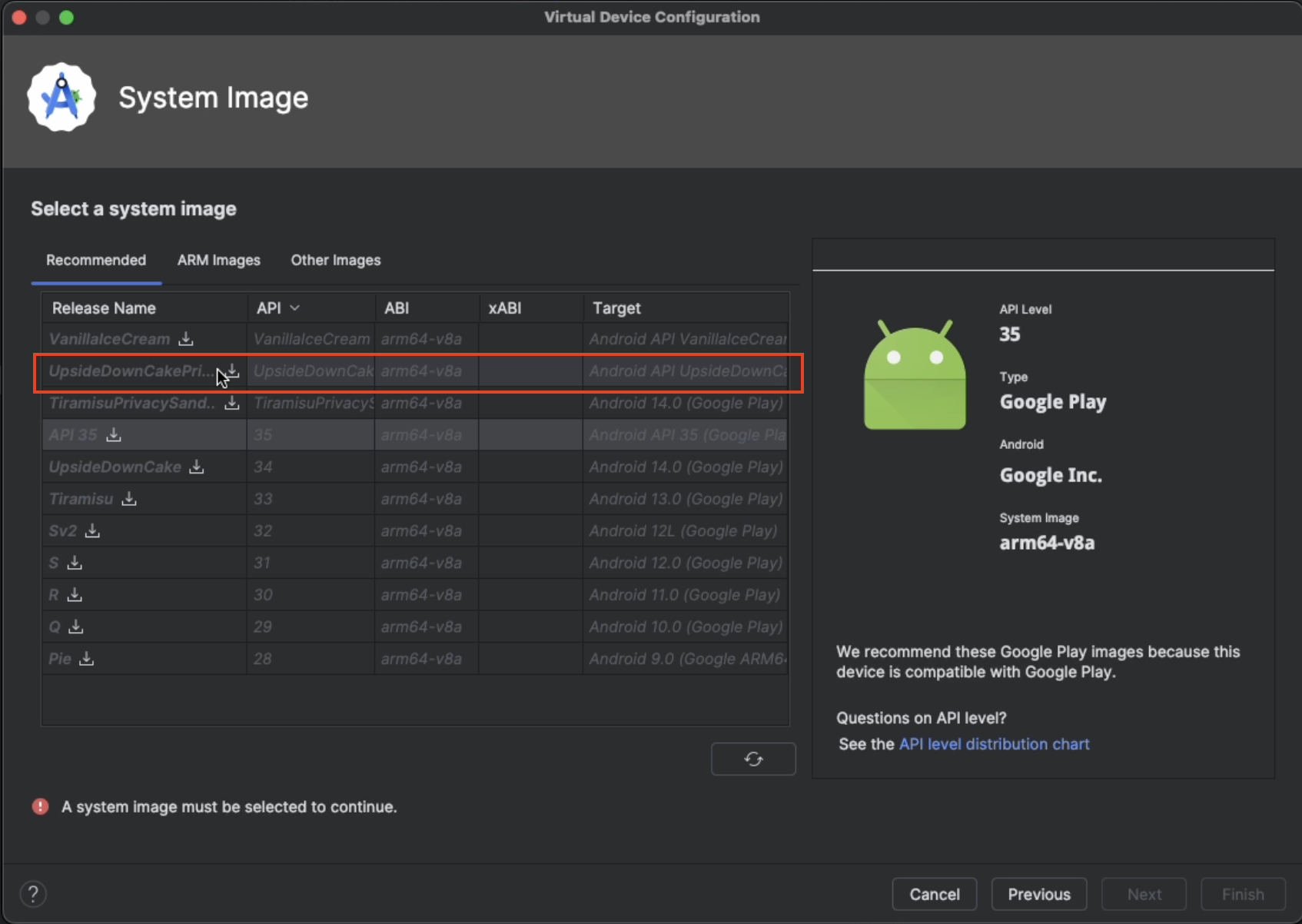
Task: Click the Release Name column header
Action: click(x=144, y=308)
